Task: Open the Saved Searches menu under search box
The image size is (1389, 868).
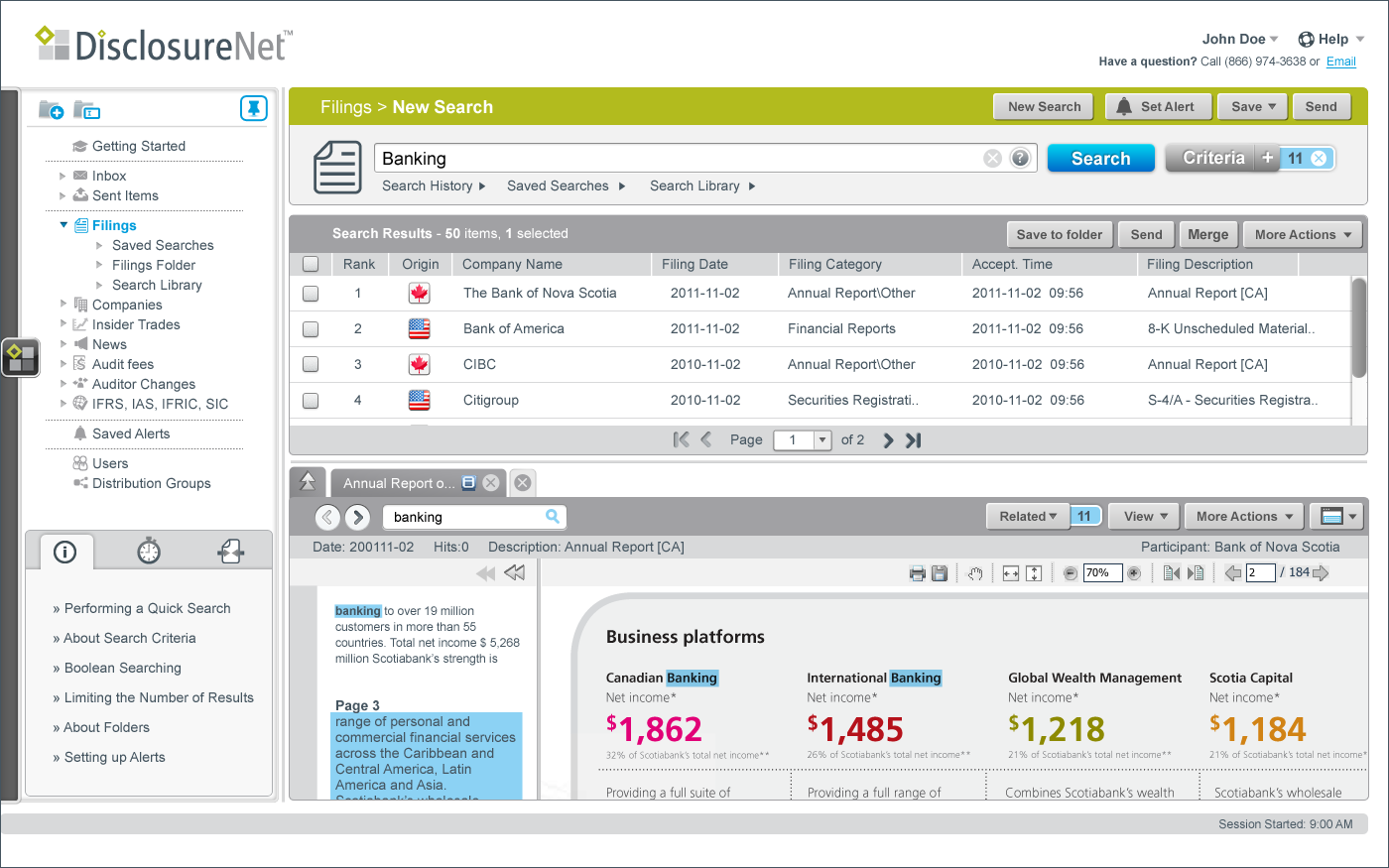Action: click(567, 186)
